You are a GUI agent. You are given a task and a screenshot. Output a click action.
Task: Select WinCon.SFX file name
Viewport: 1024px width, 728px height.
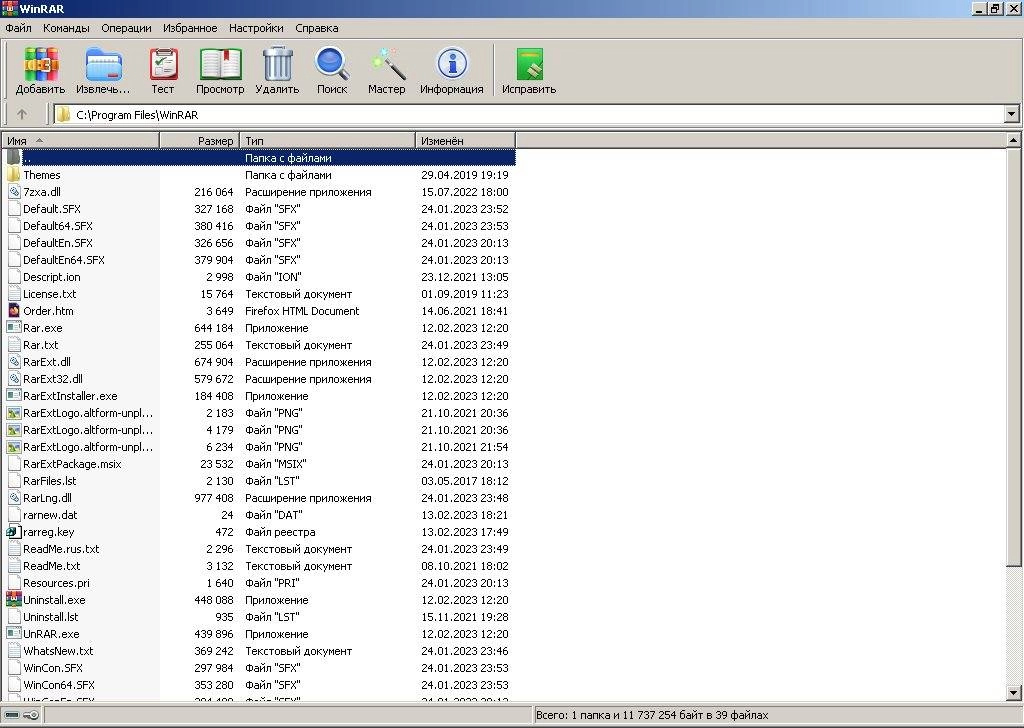tap(53, 667)
